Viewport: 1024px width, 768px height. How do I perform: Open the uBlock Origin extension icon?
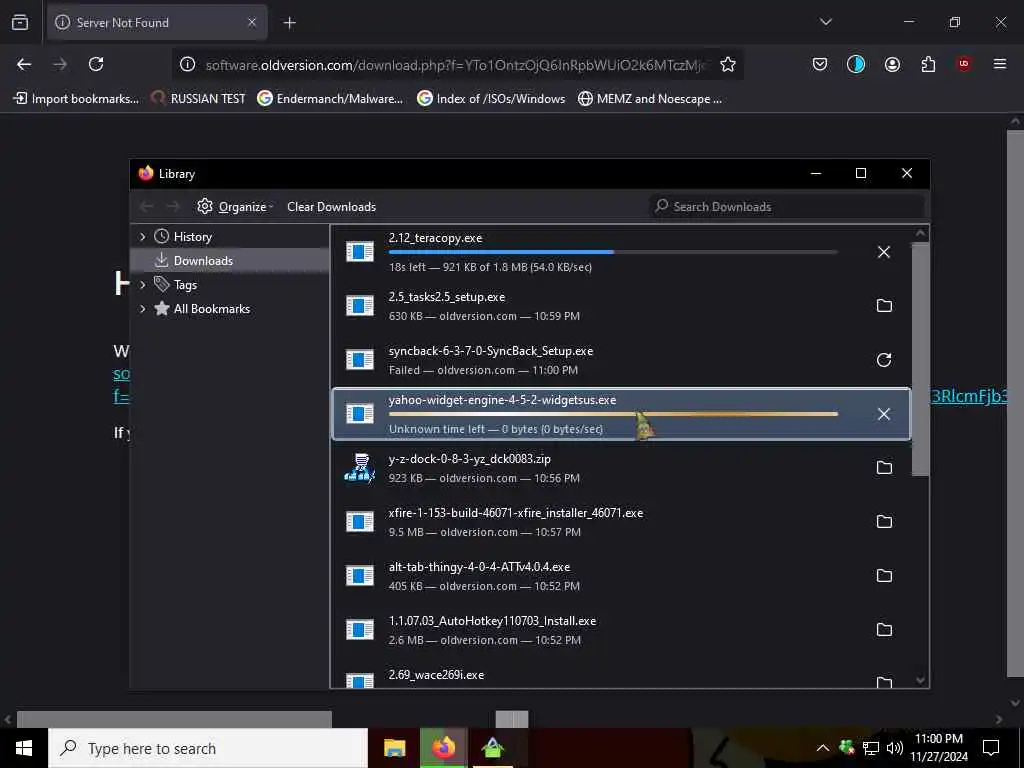point(963,64)
